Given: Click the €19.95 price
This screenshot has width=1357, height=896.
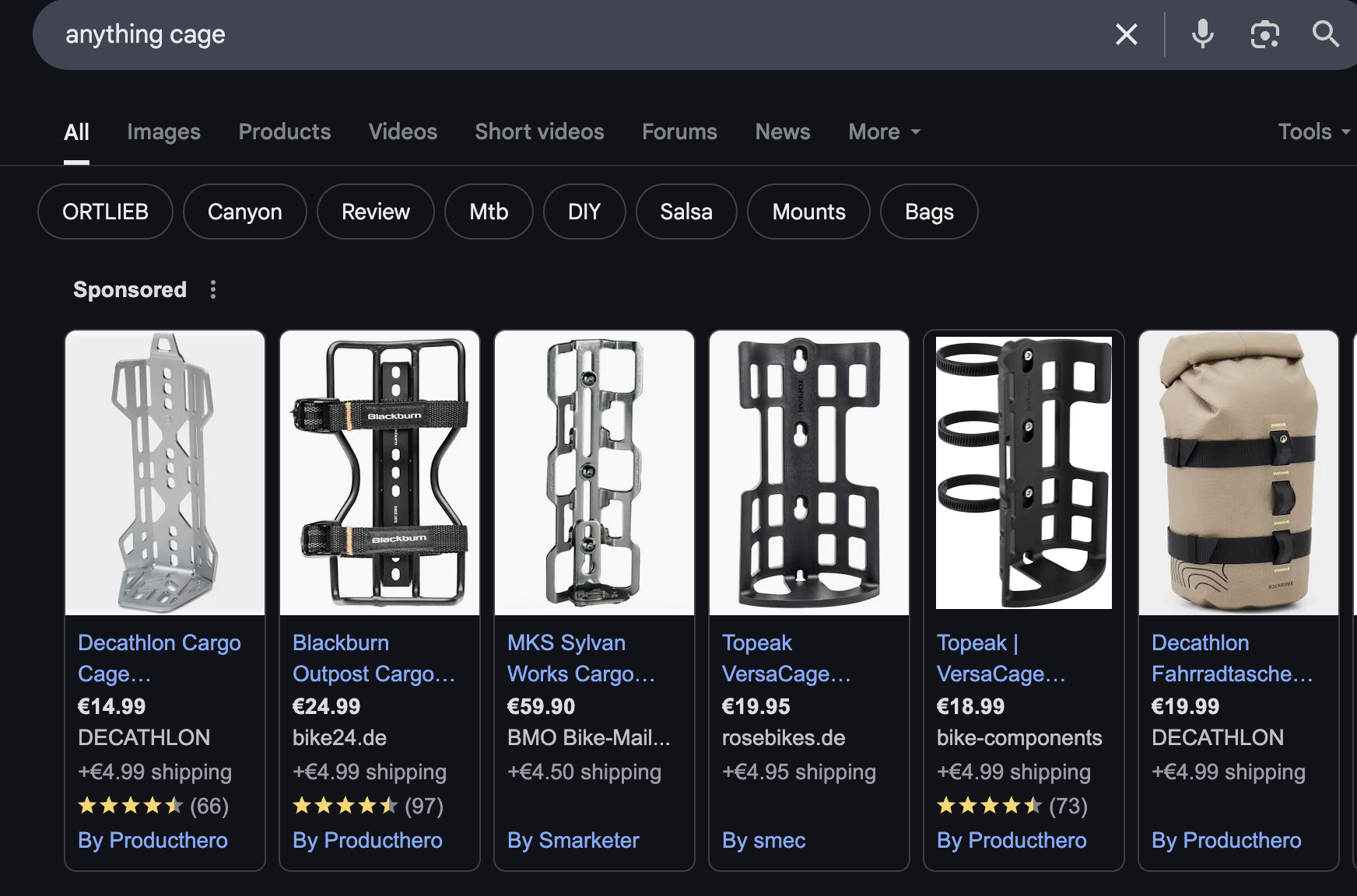Looking at the screenshot, I should coord(756,706).
